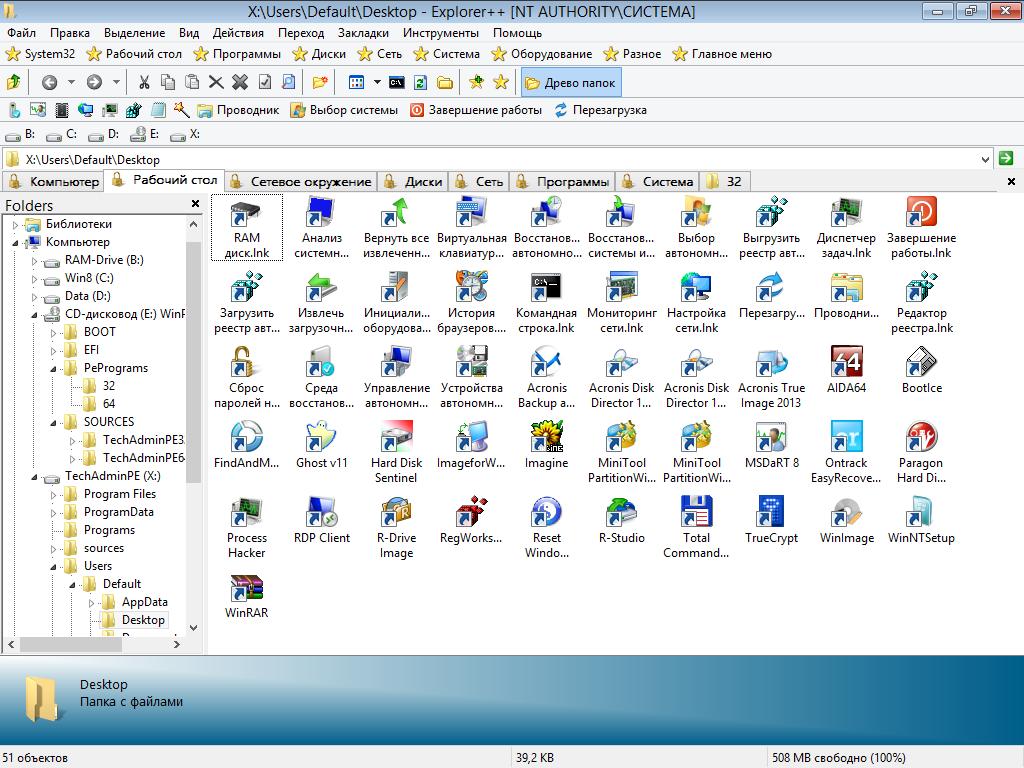
Task: Click the bold gray X permanent delete icon
Action: (240, 82)
